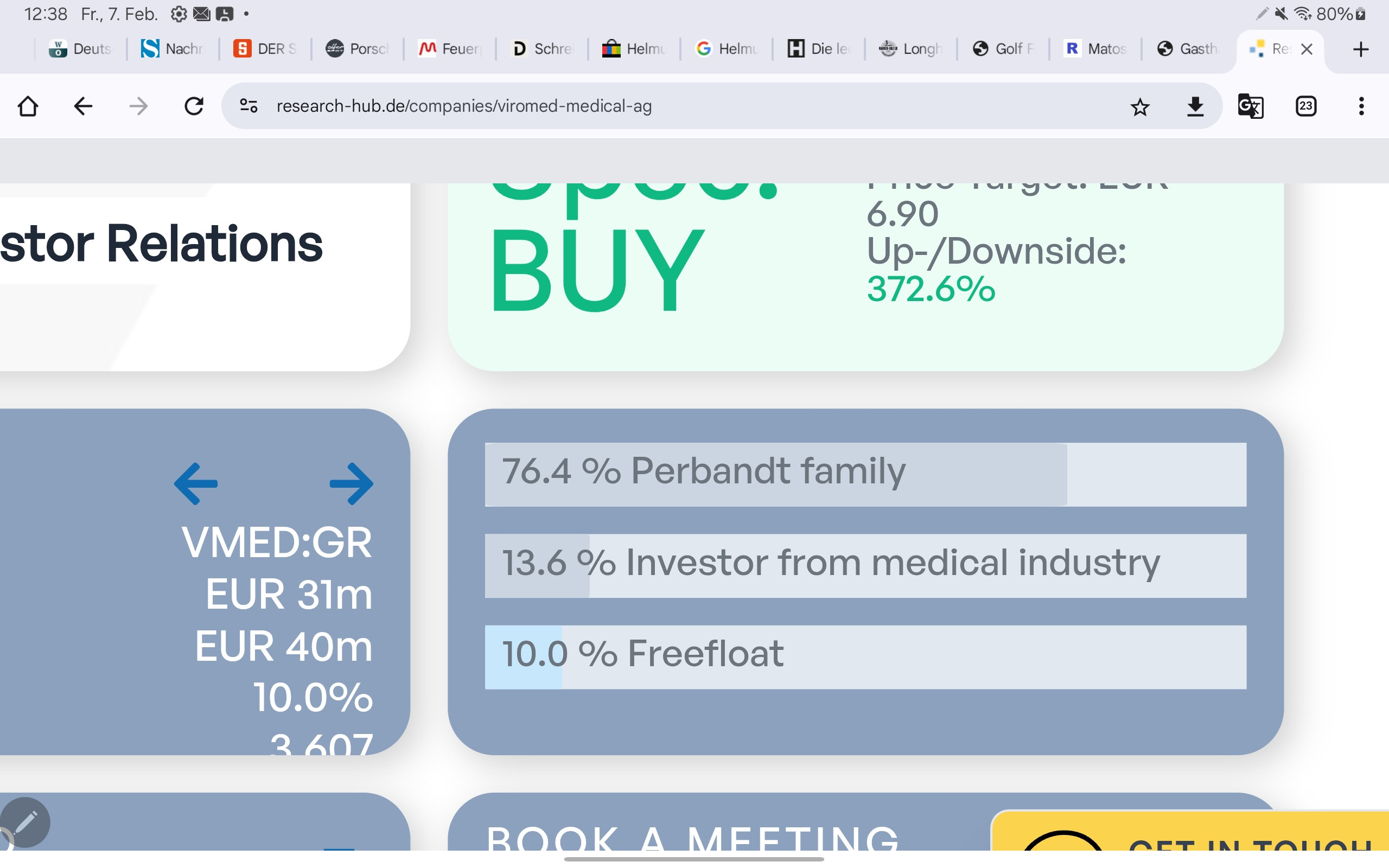Viewport: 1389px width, 868px height.
Task: Open the Investor Relations card heading
Action: tap(161, 244)
